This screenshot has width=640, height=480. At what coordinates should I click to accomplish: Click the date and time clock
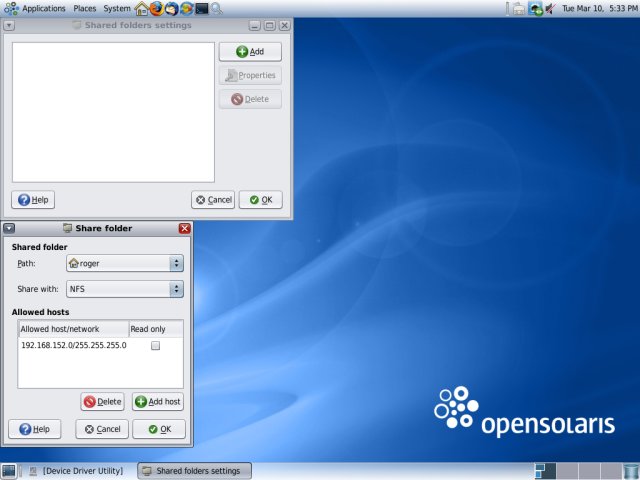point(599,8)
